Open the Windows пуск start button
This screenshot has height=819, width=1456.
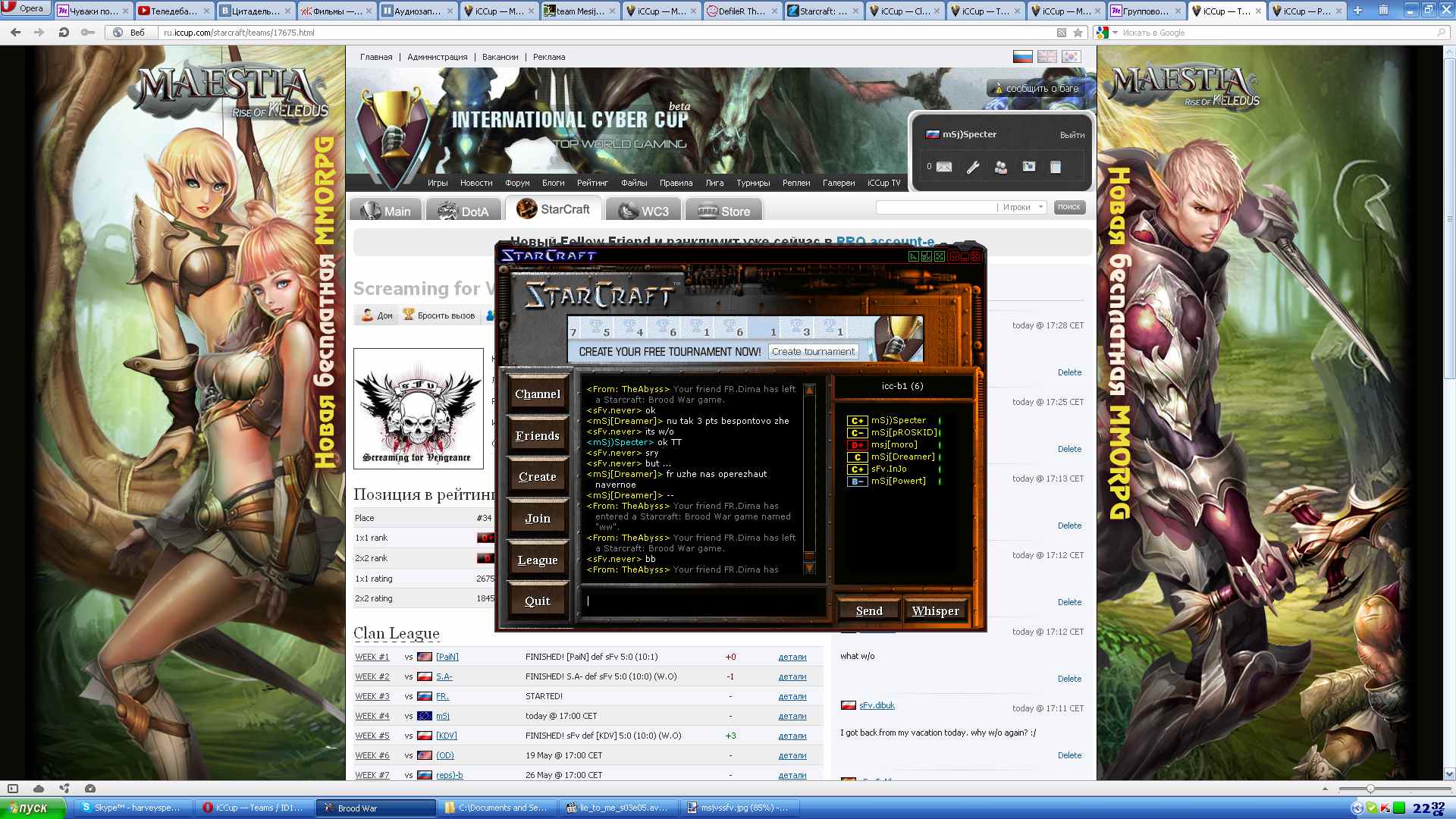[33, 808]
